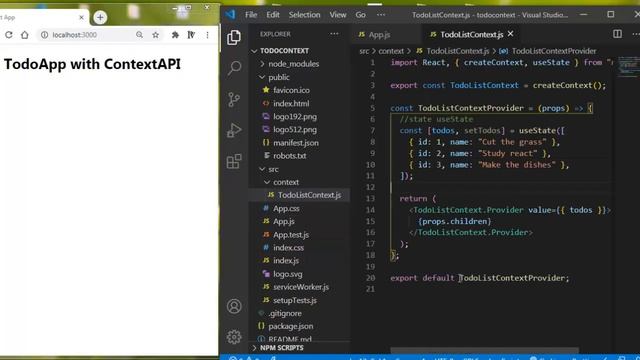The width and height of the screenshot is (640, 360).
Task: Click the TodoListContextProvider breadcrumb symbol
Action: tap(554, 51)
